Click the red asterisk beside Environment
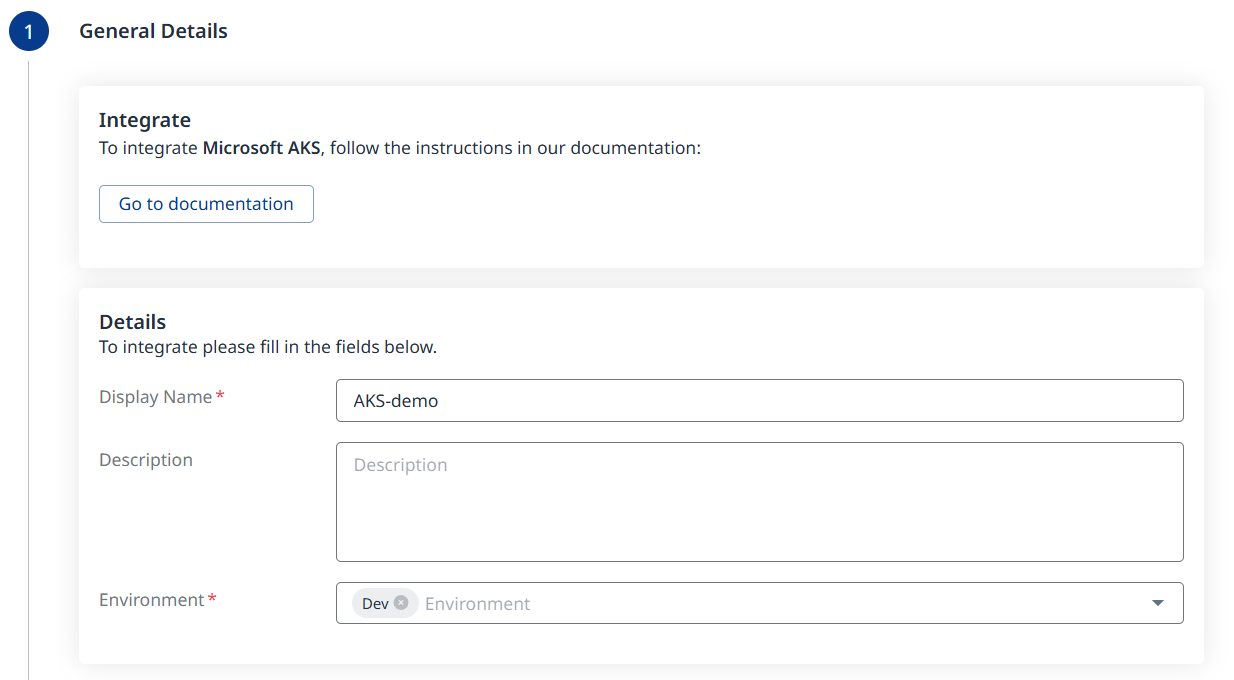 point(212,600)
